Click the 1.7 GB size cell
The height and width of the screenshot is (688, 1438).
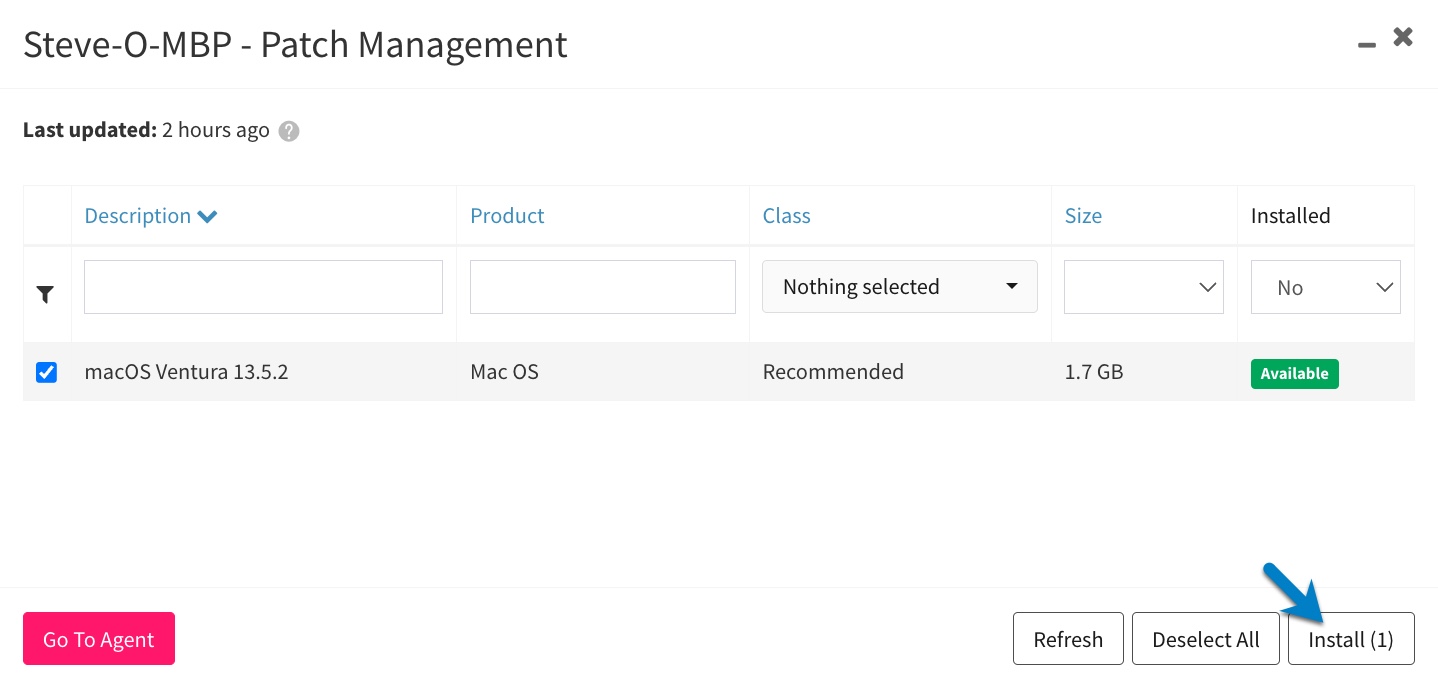[x=1094, y=372]
